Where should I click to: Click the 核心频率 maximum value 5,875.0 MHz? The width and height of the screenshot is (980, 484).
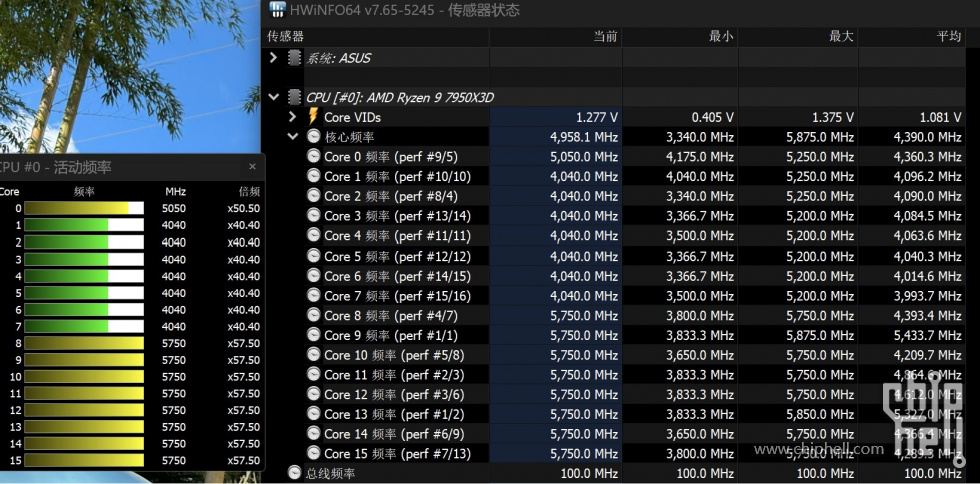[820, 137]
